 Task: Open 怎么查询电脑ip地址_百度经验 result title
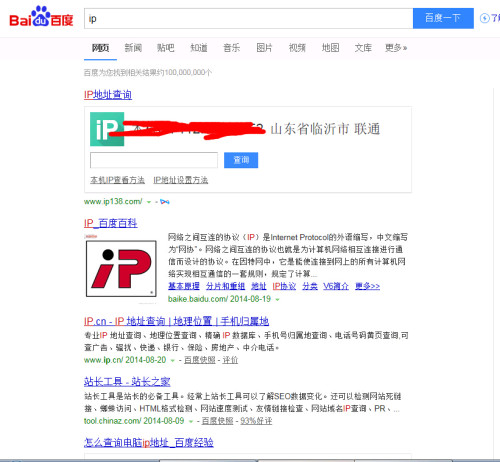[x=149, y=443]
